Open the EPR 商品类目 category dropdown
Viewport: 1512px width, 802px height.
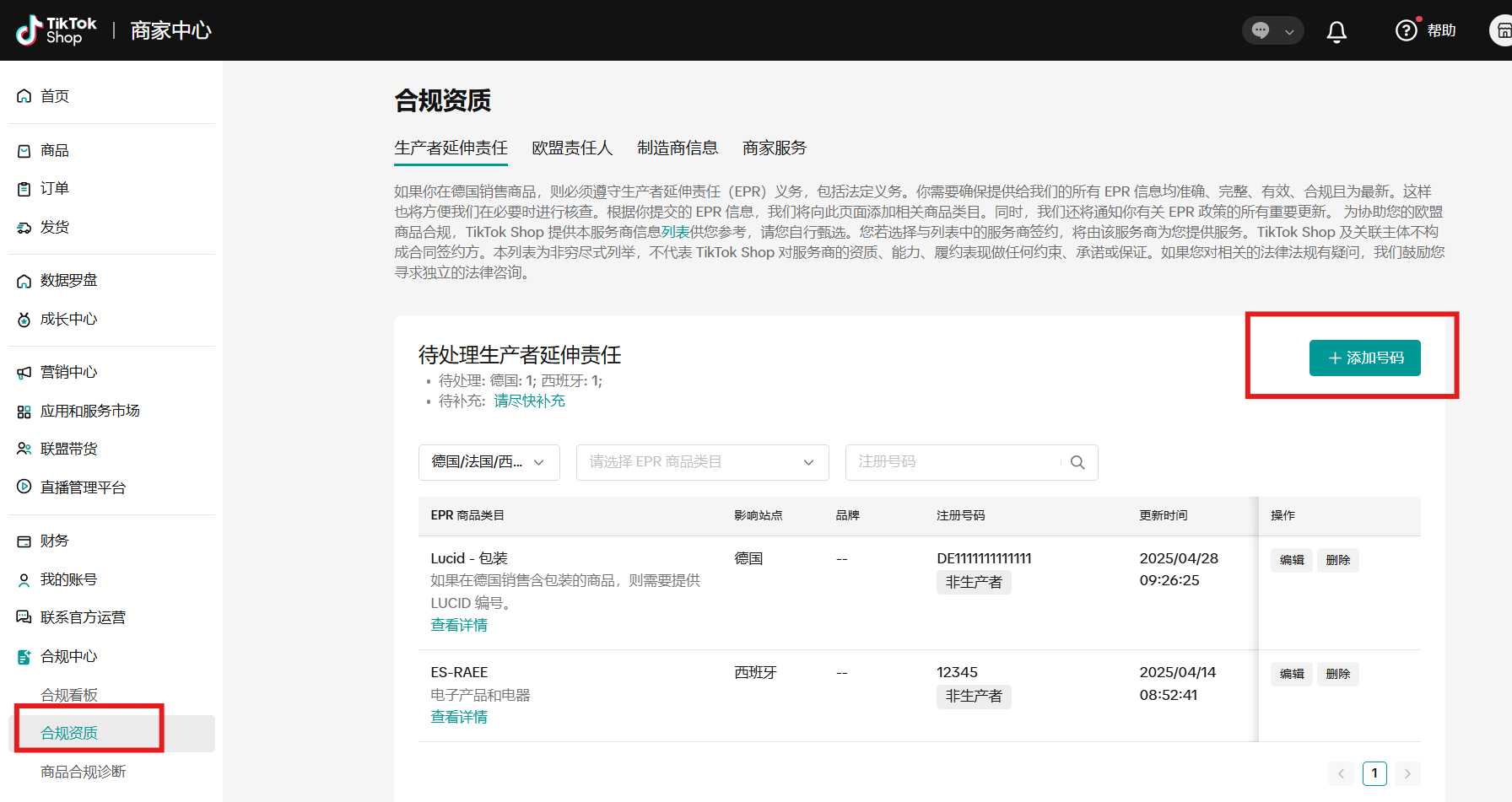click(701, 462)
